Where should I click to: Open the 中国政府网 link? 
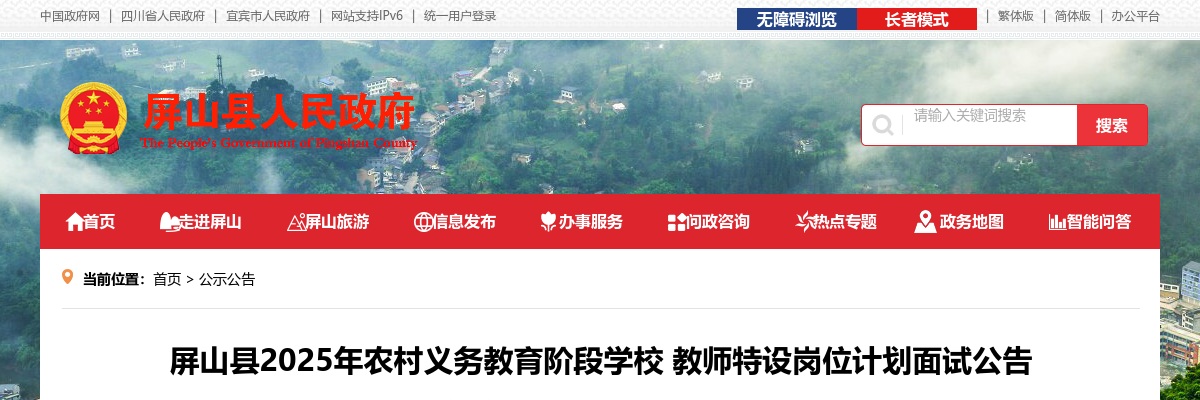click(x=70, y=16)
